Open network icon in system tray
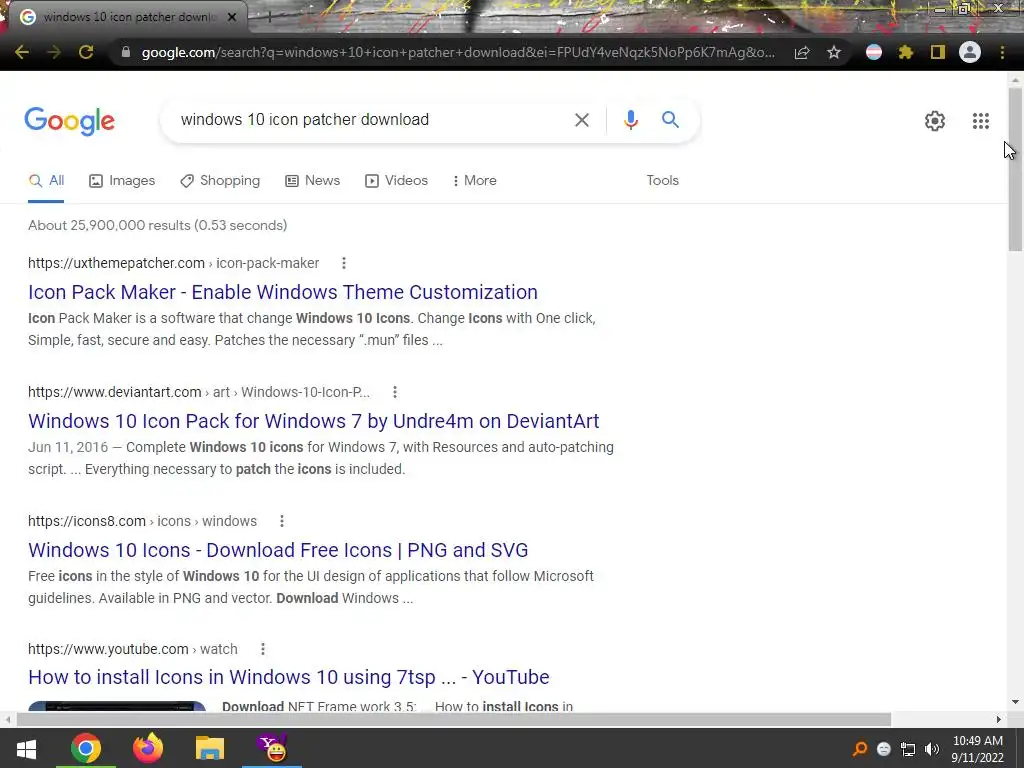 [908, 749]
